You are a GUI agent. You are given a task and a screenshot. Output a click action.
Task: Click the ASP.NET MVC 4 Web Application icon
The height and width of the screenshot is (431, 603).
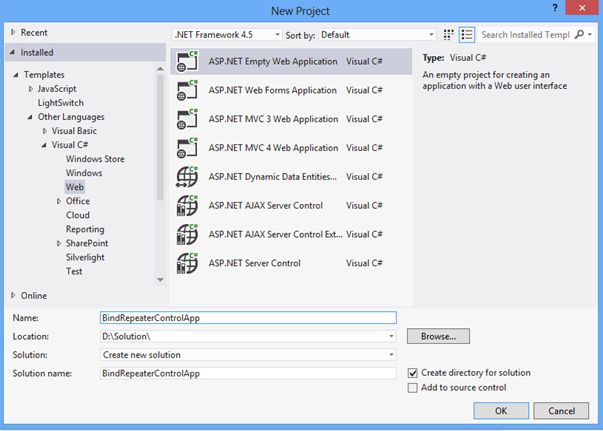click(x=187, y=148)
